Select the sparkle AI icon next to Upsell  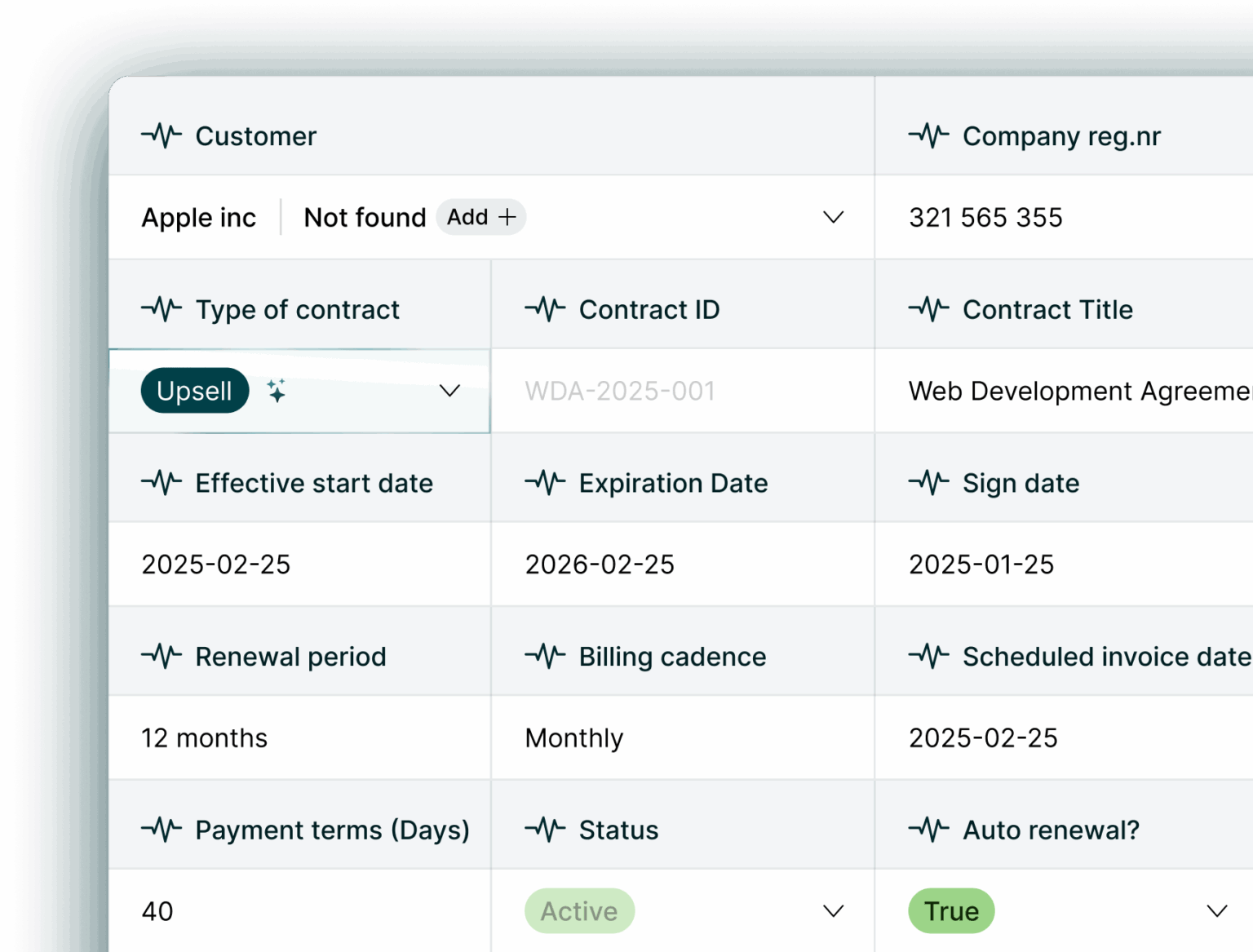click(x=277, y=391)
